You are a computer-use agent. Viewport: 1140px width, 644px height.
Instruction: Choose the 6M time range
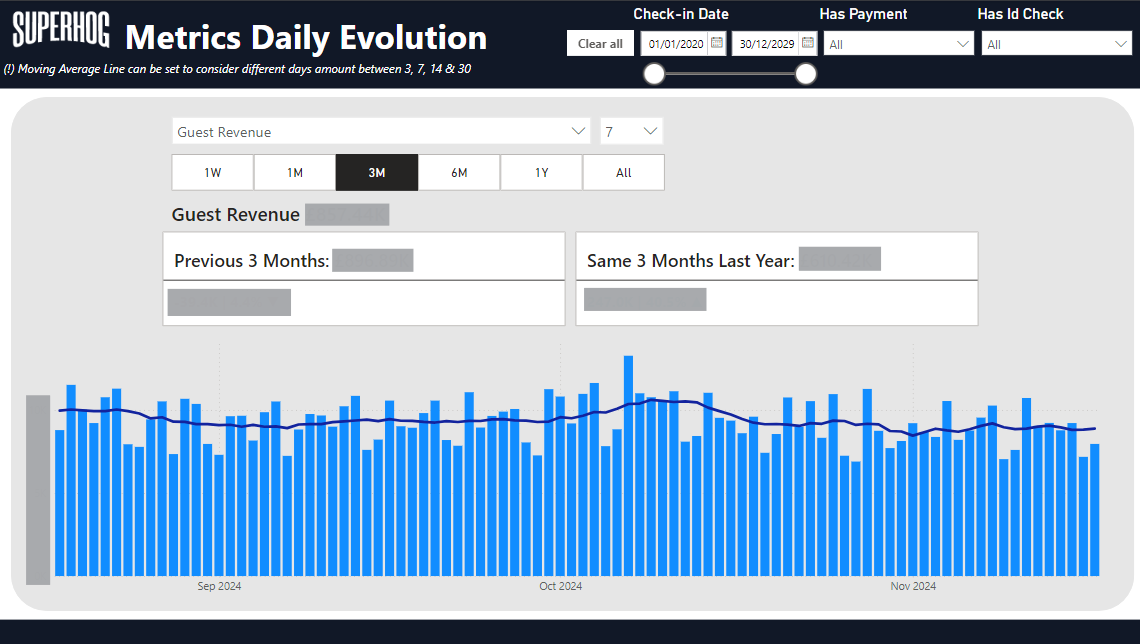[x=459, y=173]
